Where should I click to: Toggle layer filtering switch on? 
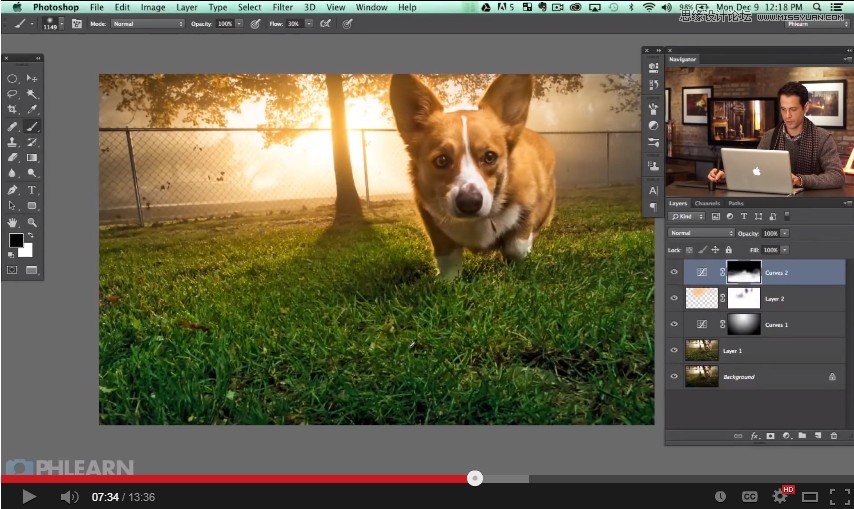coord(787,216)
